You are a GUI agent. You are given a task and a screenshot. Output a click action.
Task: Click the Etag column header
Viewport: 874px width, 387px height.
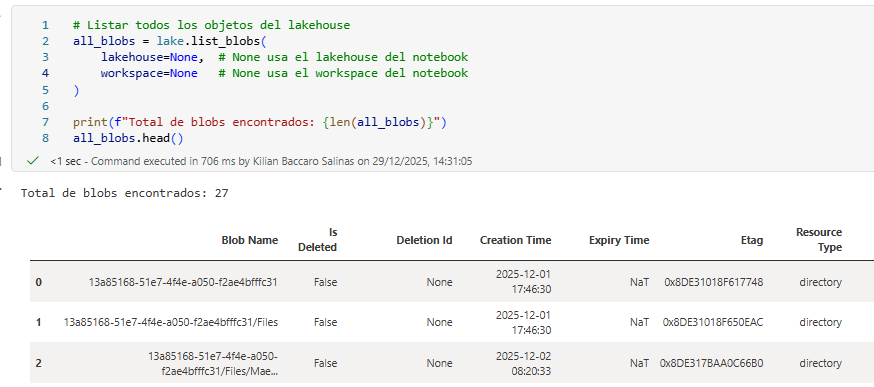click(x=752, y=240)
